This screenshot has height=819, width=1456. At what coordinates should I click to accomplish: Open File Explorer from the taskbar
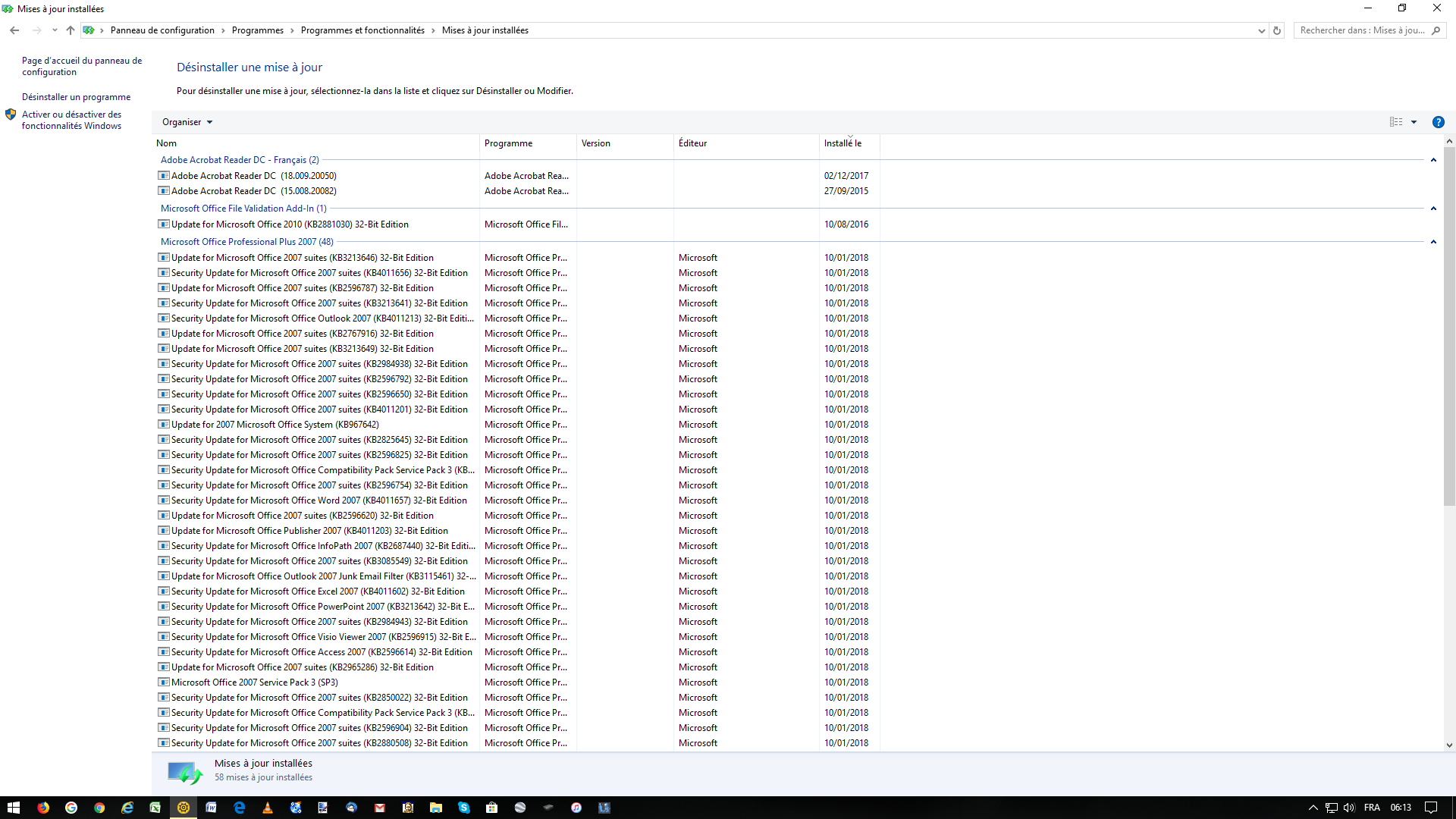click(436, 808)
